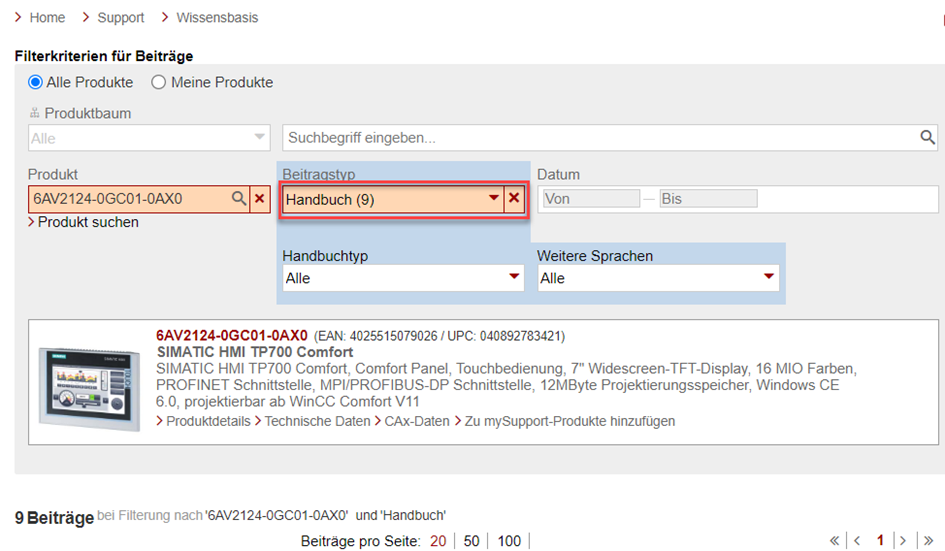Remove the Handbuch Beitragstyp filter with X
This screenshot has height=551, width=945.
coord(514,199)
